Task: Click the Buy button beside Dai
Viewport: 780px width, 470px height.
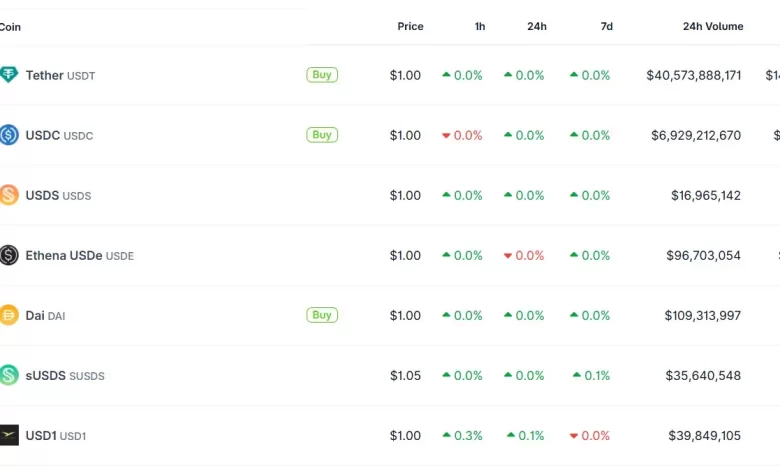Action: coord(322,315)
